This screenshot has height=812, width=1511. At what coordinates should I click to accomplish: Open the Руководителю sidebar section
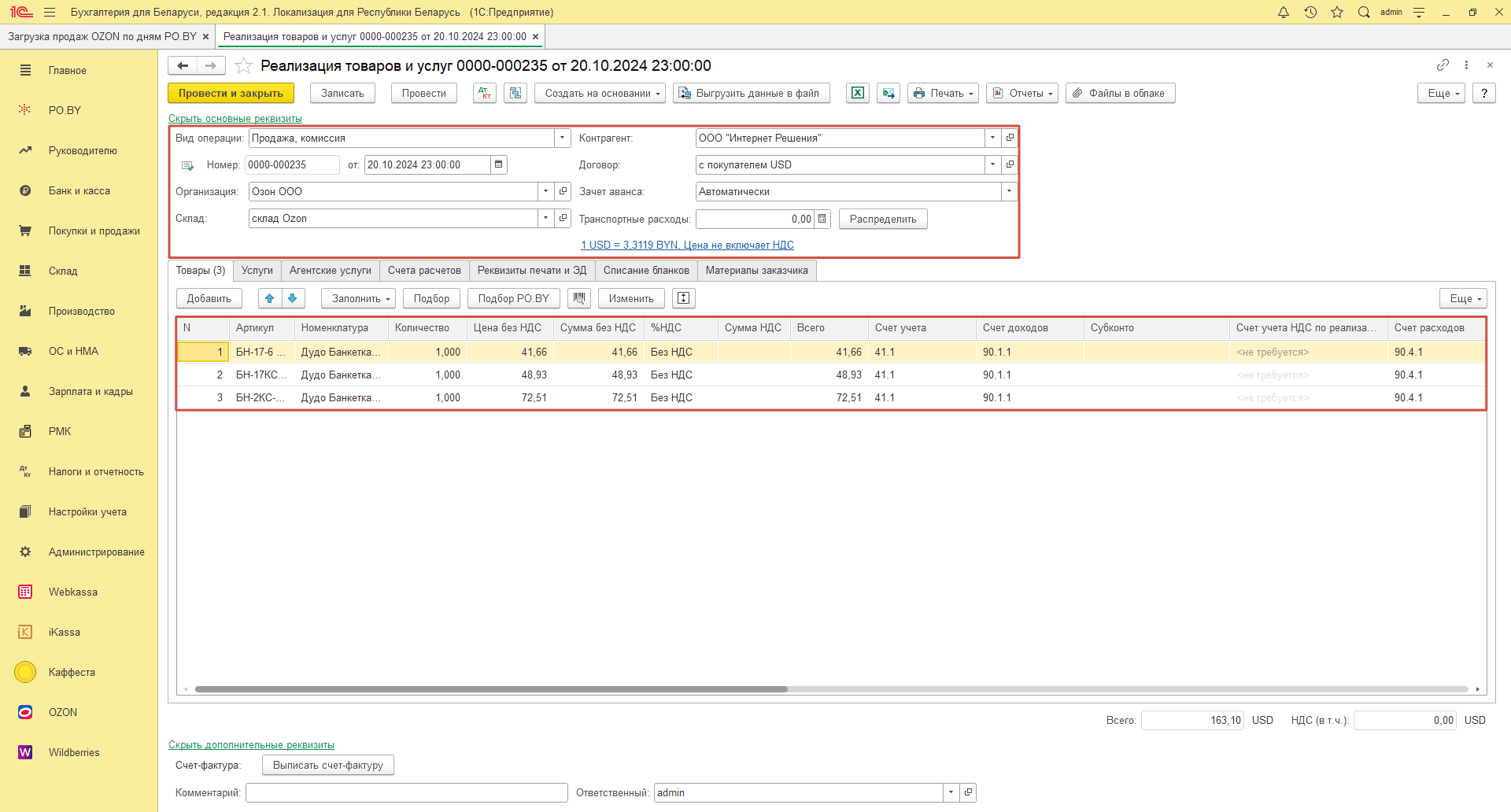83,151
